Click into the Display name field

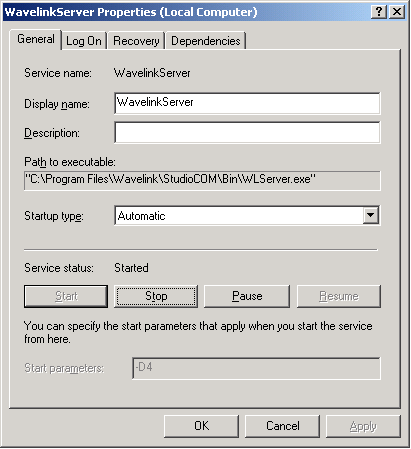point(247,103)
